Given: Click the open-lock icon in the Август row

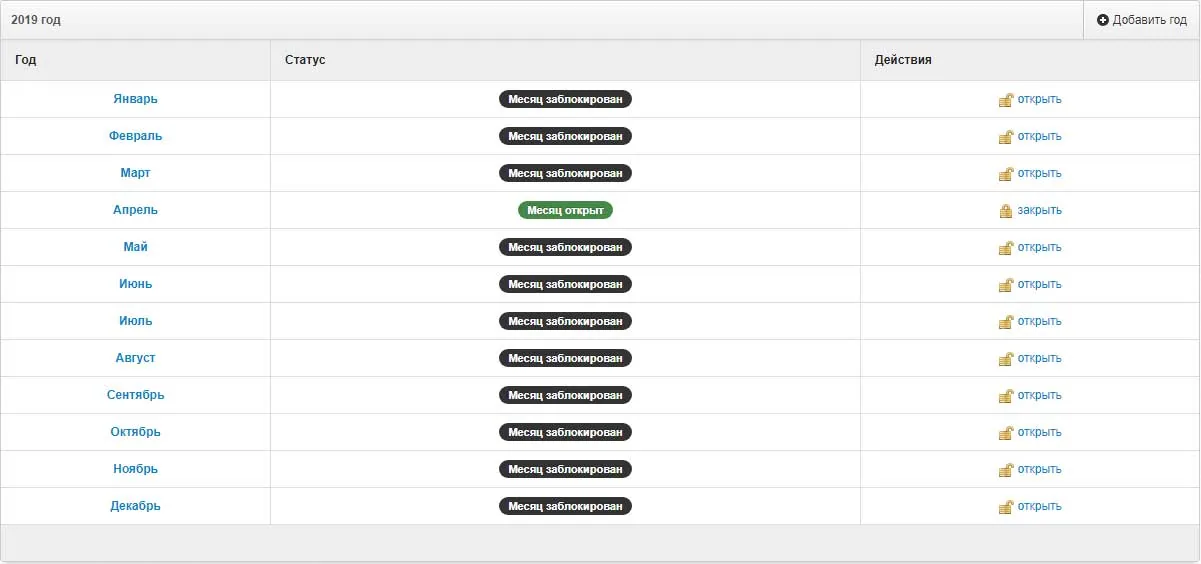Looking at the screenshot, I should click(1006, 358).
